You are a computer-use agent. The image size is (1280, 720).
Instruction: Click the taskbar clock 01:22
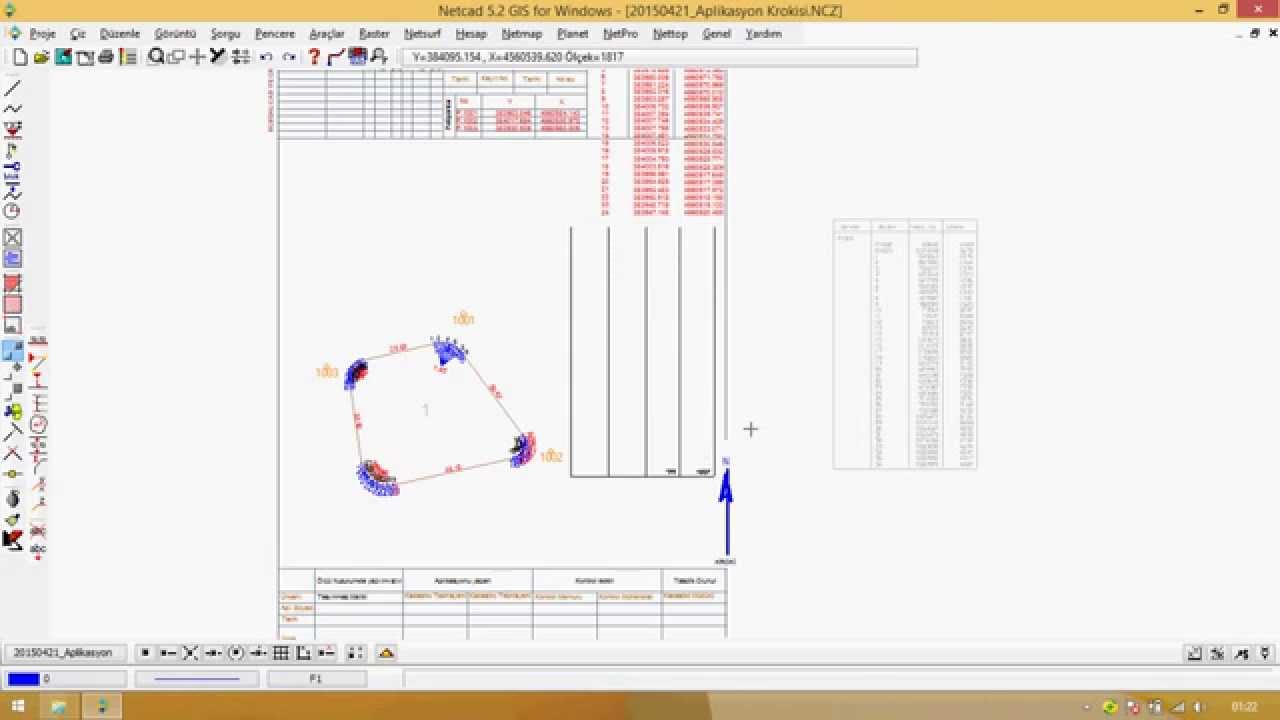(1245, 707)
